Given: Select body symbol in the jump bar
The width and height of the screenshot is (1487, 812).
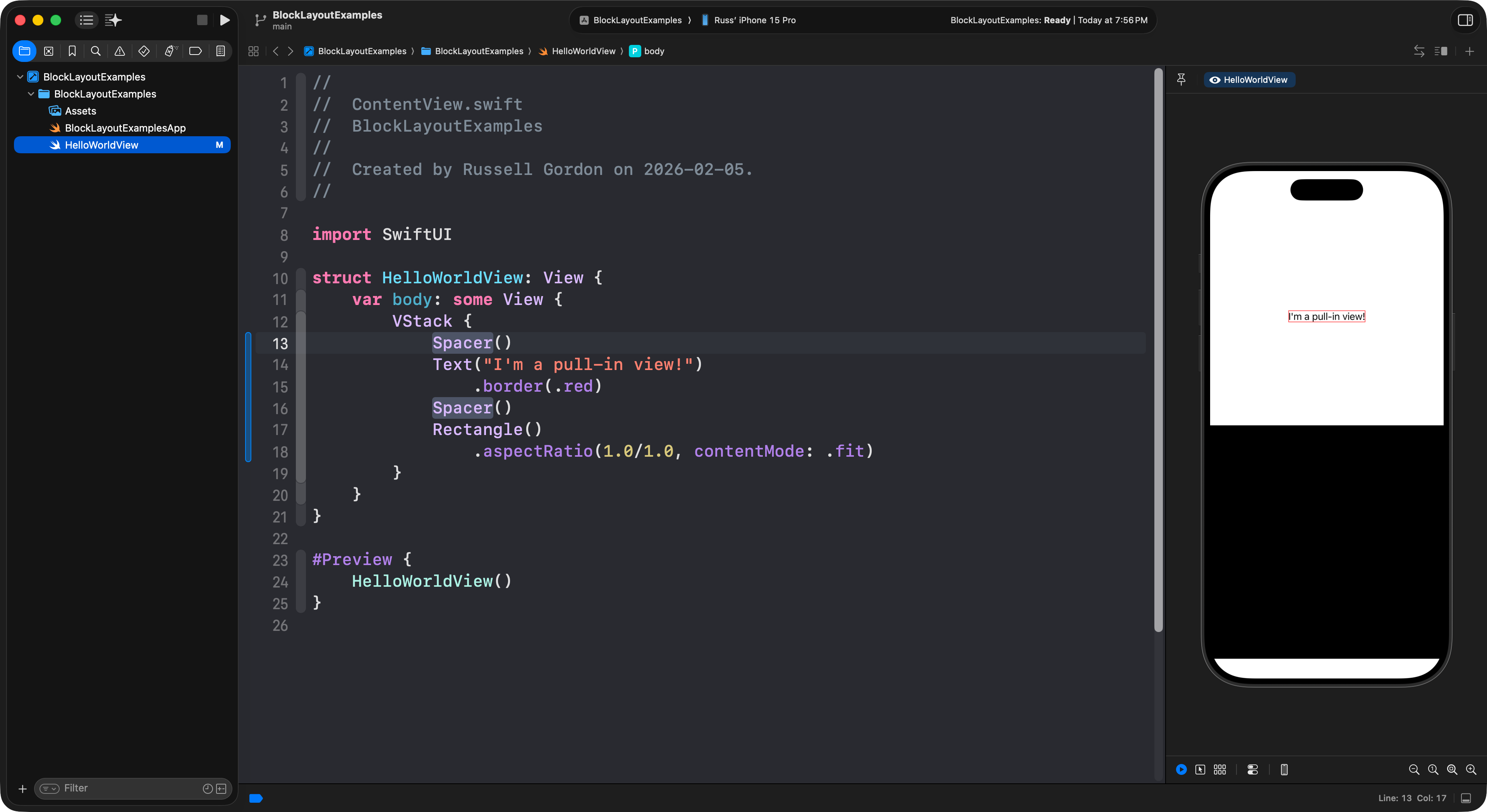Looking at the screenshot, I should point(653,51).
